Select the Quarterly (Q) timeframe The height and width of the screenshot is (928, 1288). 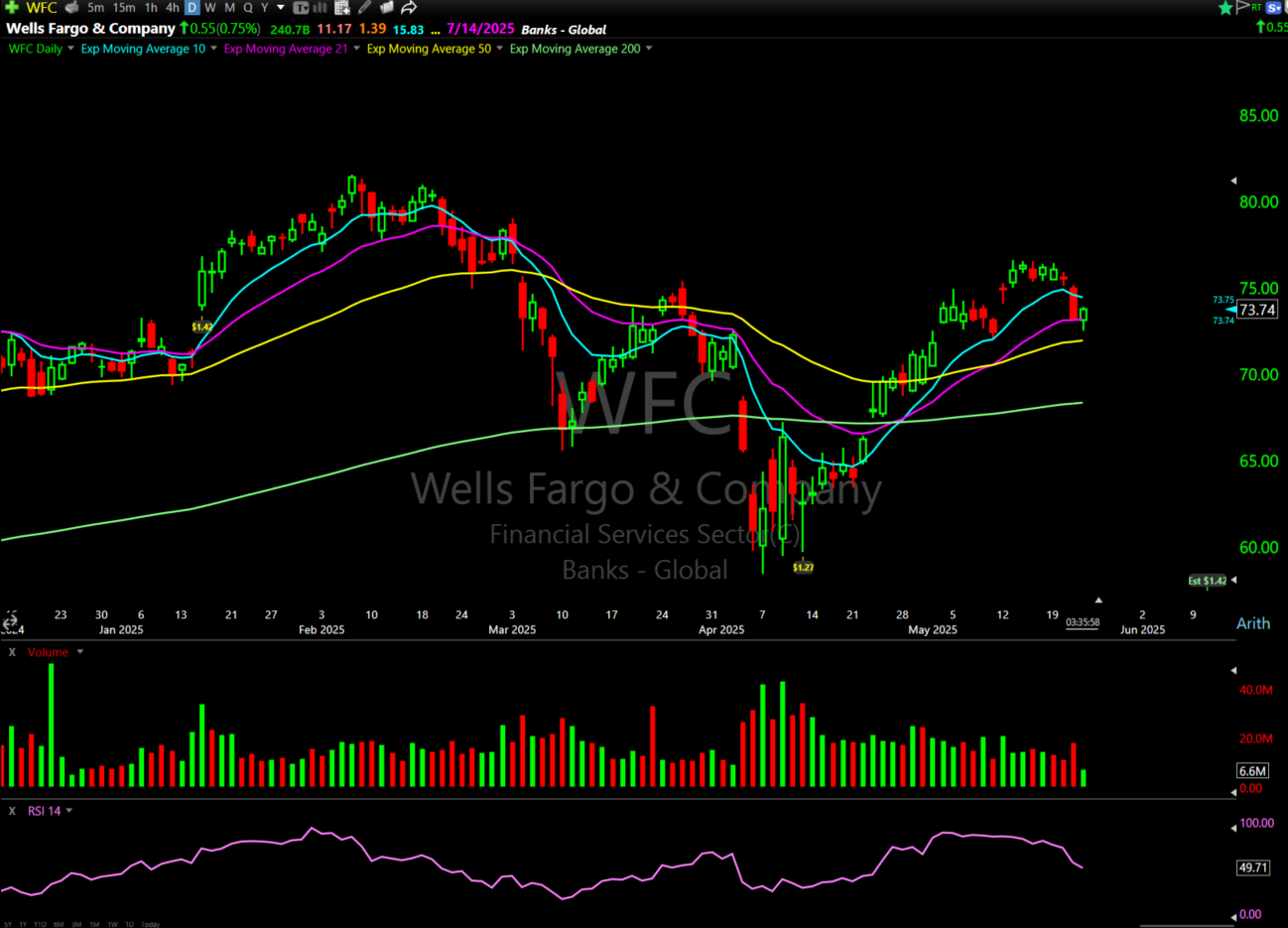(248, 7)
